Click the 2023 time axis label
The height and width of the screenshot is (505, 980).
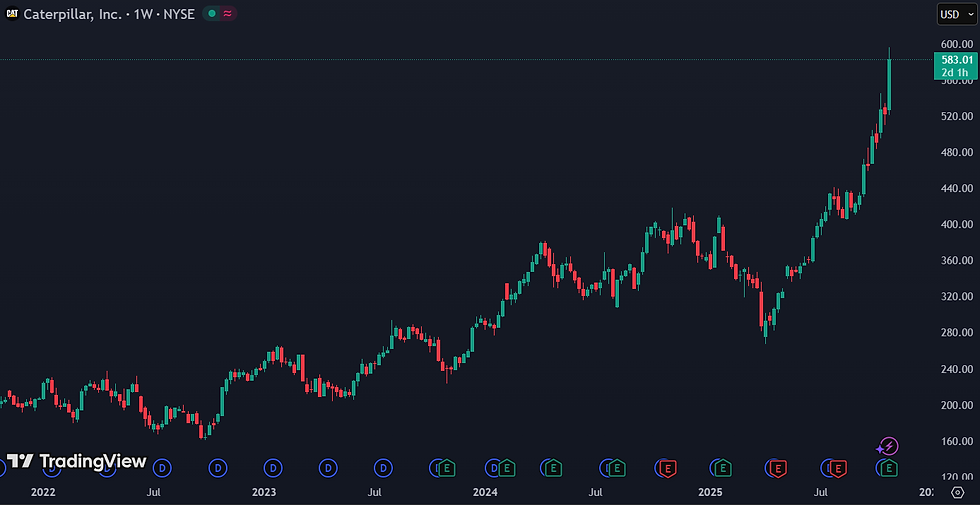point(264,492)
